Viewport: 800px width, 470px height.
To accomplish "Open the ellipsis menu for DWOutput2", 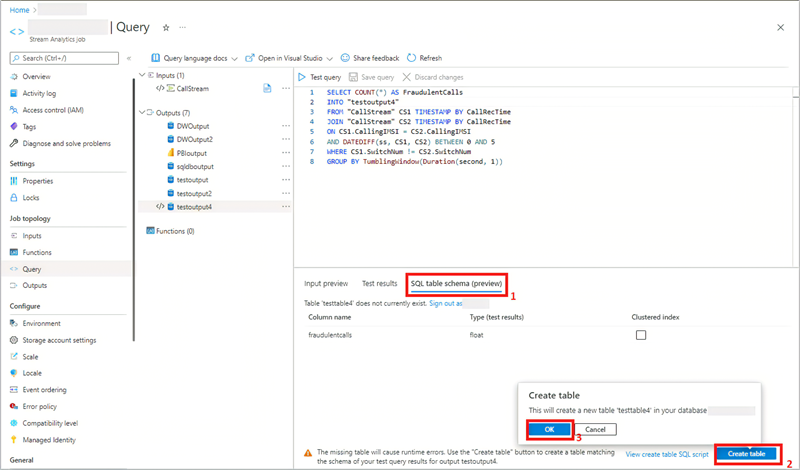I will (286, 139).
